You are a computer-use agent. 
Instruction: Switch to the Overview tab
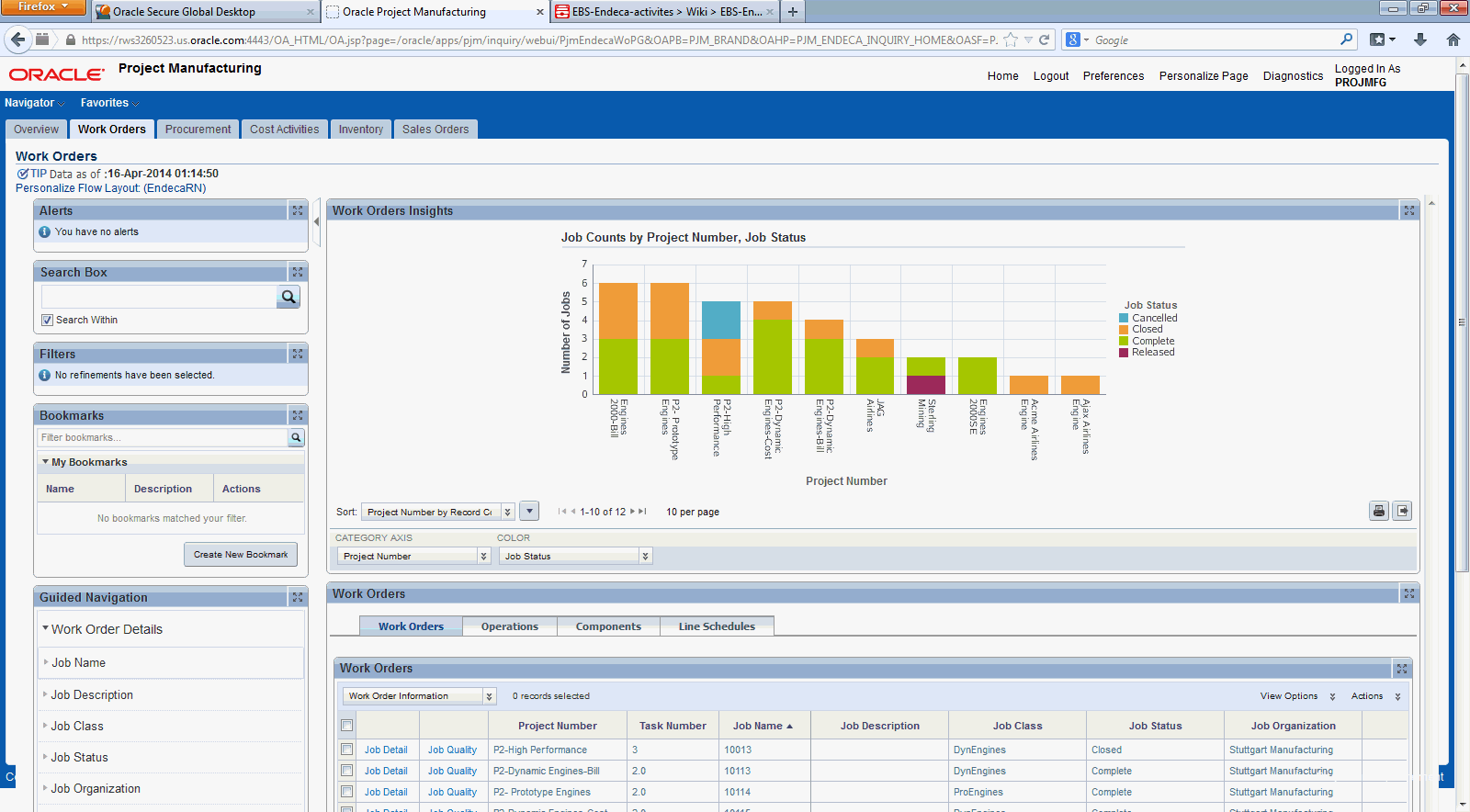36,130
